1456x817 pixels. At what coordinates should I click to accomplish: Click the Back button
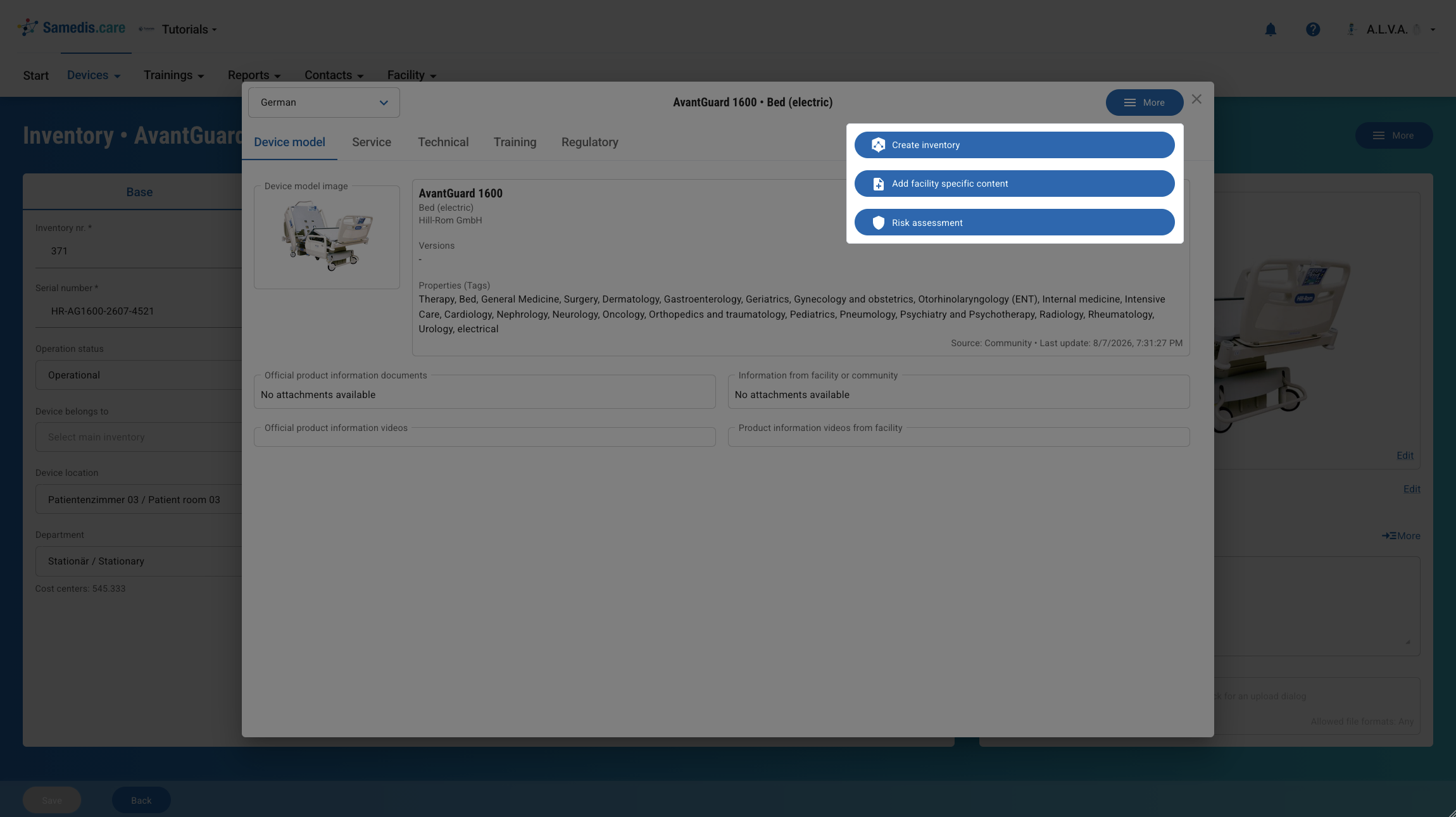click(141, 801)
